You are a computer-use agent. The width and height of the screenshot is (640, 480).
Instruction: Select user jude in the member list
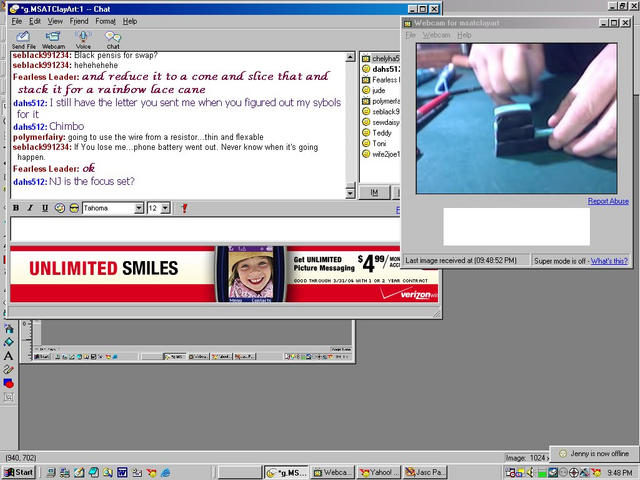tap(374, 90)
